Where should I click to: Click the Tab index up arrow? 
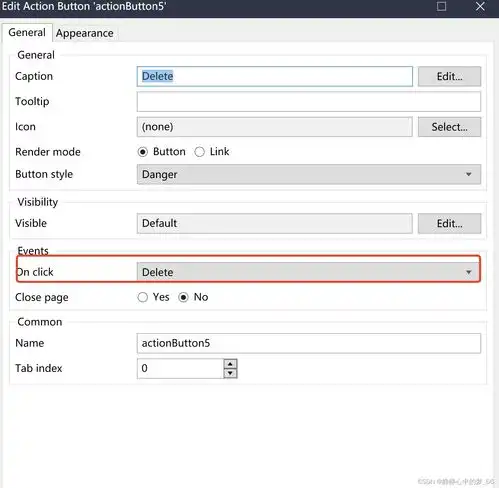pos(230,364)
